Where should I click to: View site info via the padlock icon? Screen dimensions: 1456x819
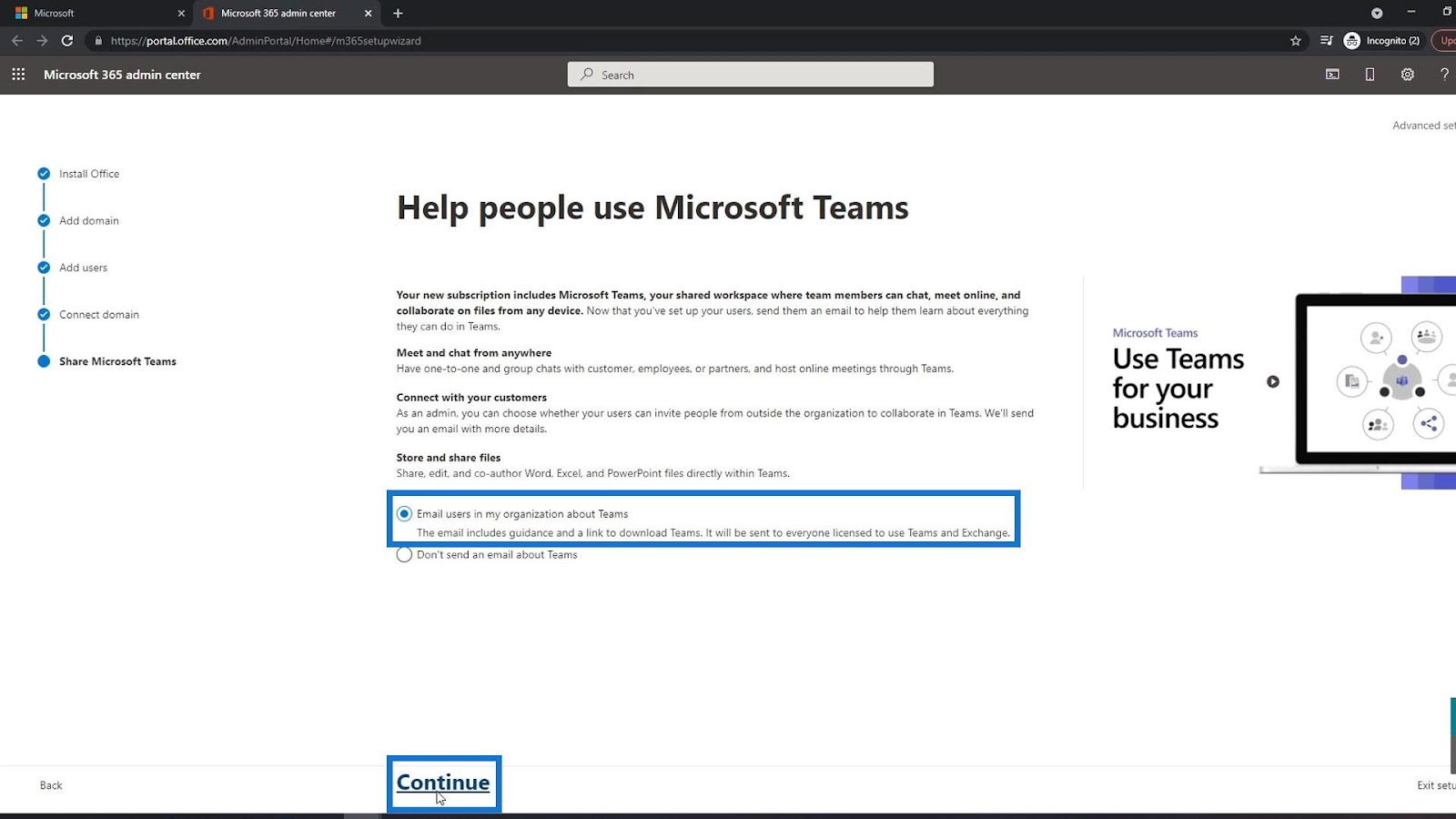pyautogui.click(x=98, y=41)
